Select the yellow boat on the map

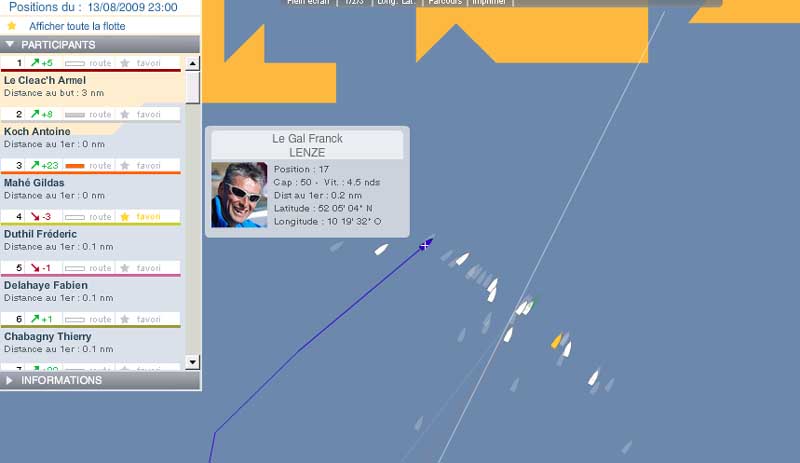coord(556,341)
